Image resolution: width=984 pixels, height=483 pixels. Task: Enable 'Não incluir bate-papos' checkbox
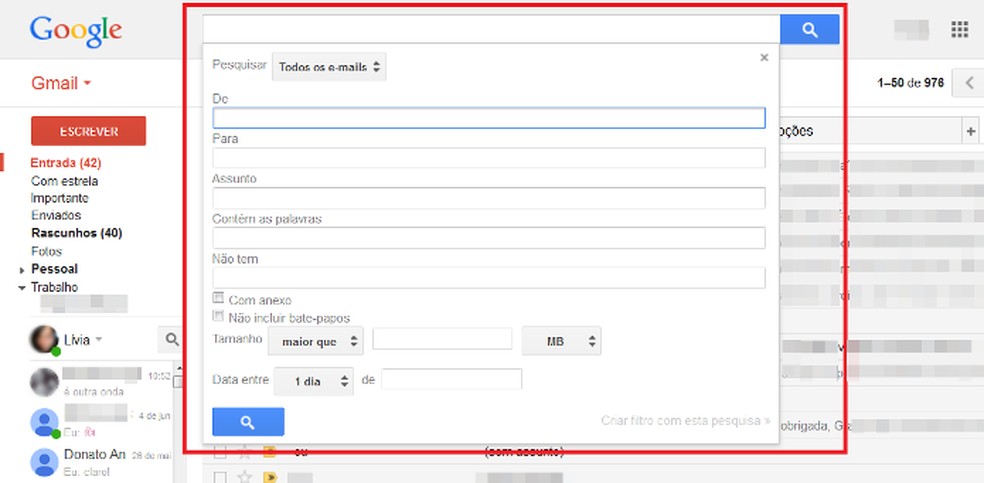pyautogui.click(x=218, y=316)
